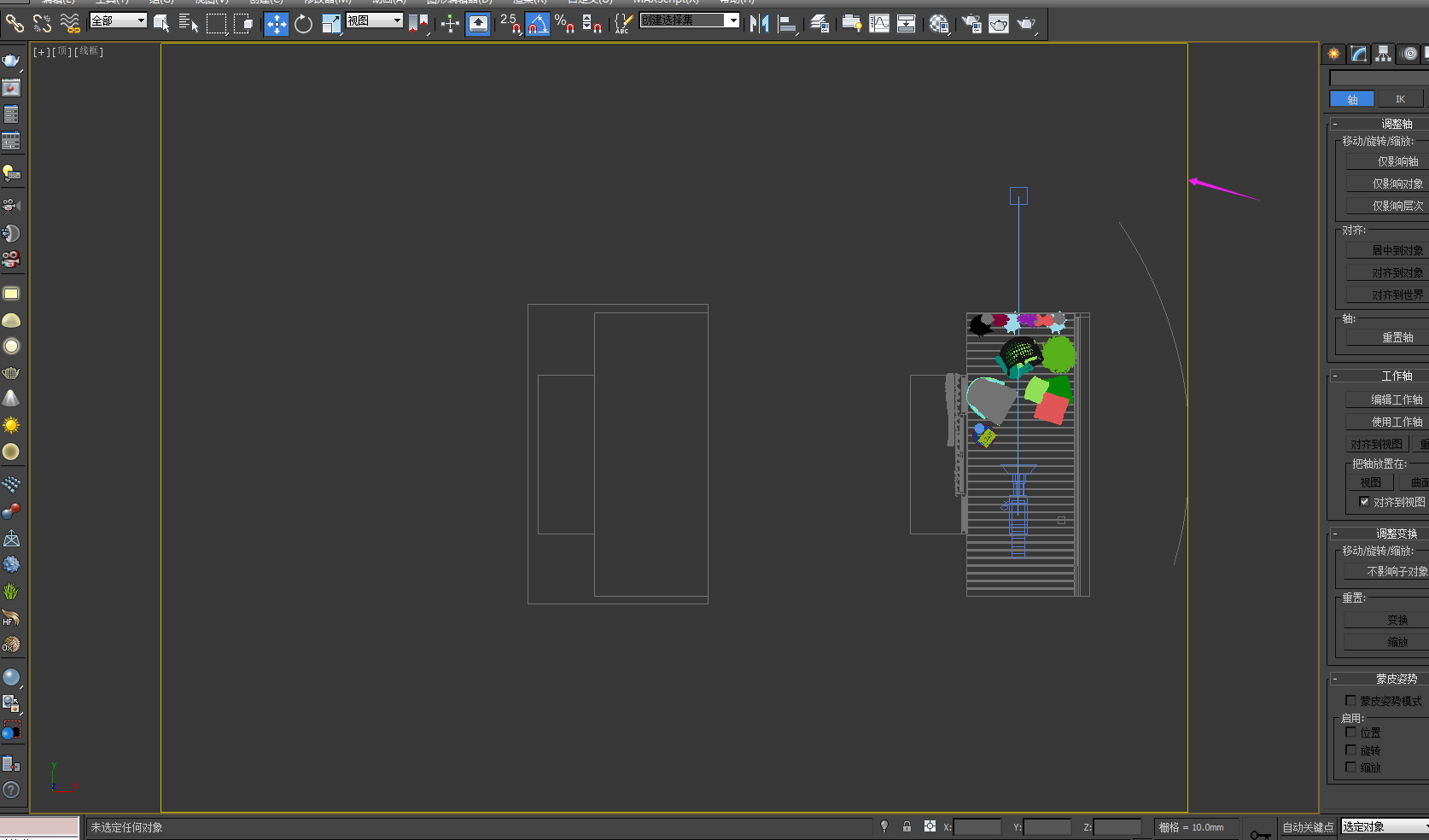
Task: Click the 仅影响层次 button
Action: 1388,206
